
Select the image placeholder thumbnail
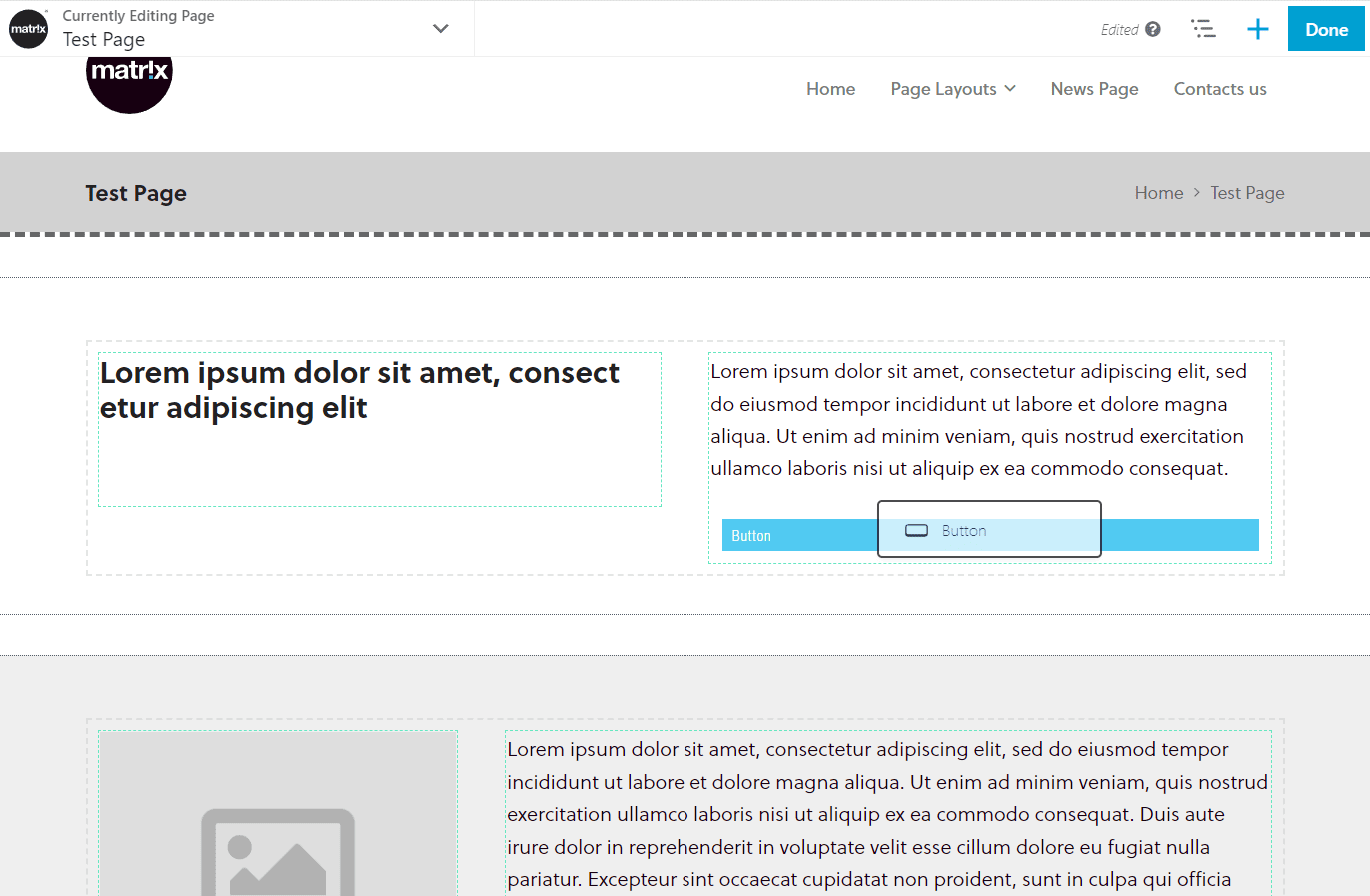pyautogui.click(x=278, y=813)
